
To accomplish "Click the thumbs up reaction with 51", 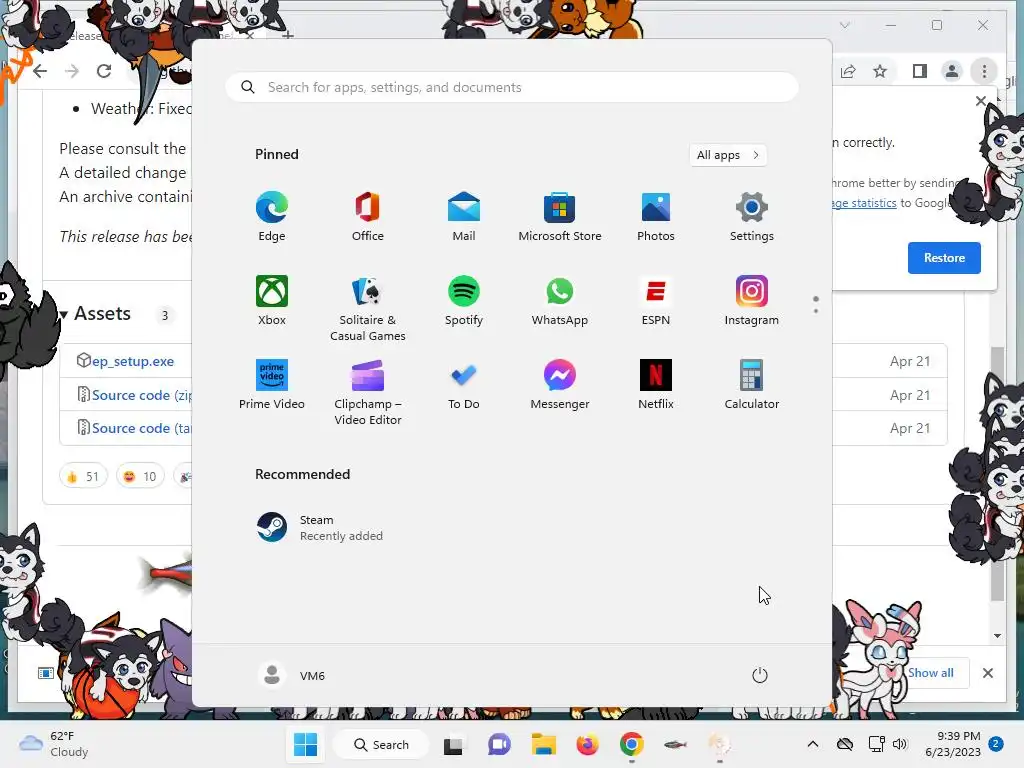I will point(83,476).
